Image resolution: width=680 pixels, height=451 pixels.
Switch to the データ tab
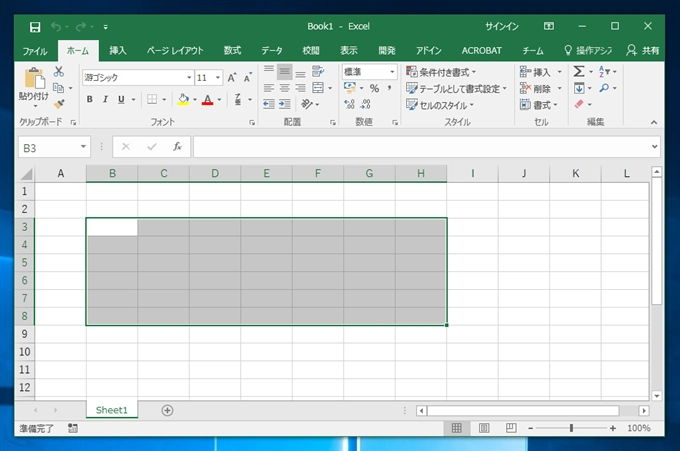tap(271, 51)
